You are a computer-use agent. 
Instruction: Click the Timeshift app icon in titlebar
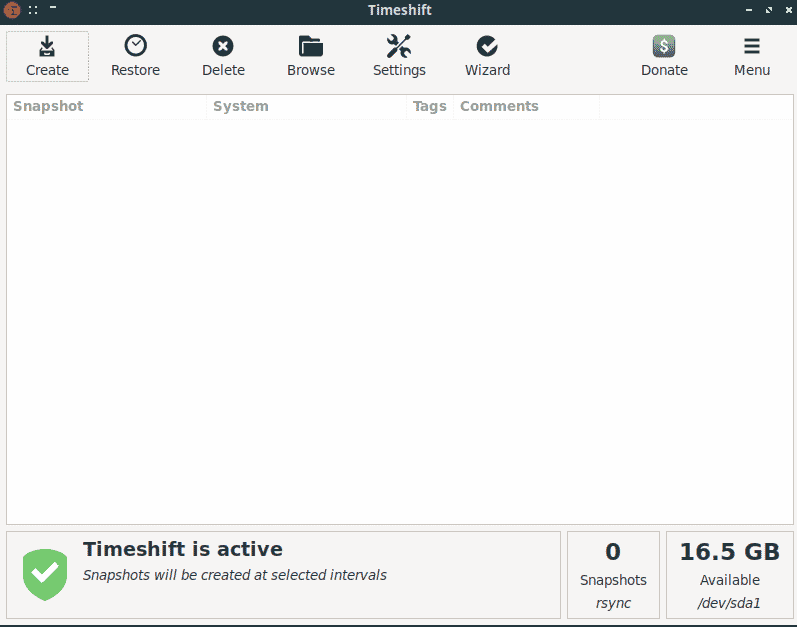click(12, 10)
